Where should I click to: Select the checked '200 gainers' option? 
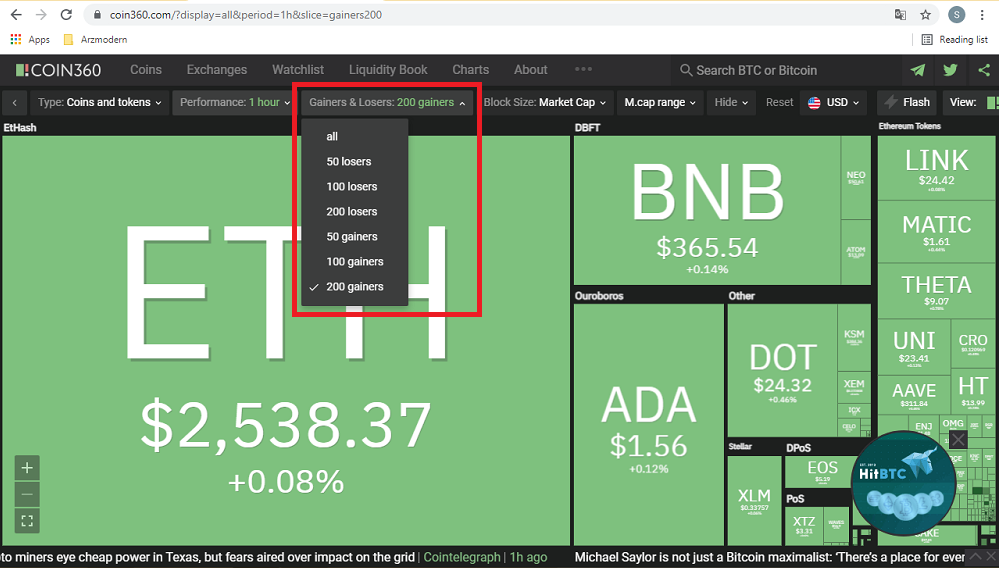(x=354, y=287)
